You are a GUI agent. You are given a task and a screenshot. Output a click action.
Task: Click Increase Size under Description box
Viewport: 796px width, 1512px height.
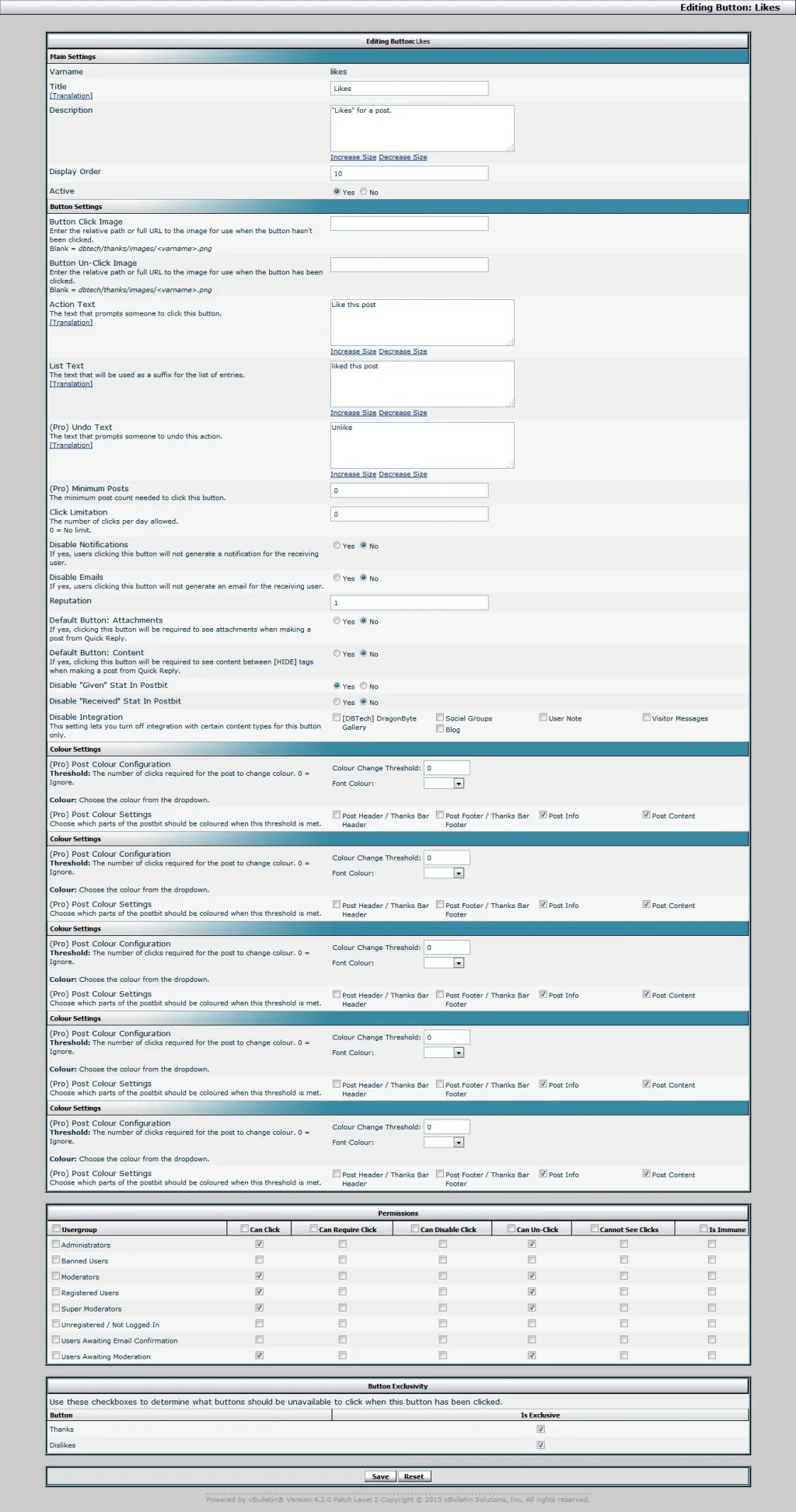[353, 157]
